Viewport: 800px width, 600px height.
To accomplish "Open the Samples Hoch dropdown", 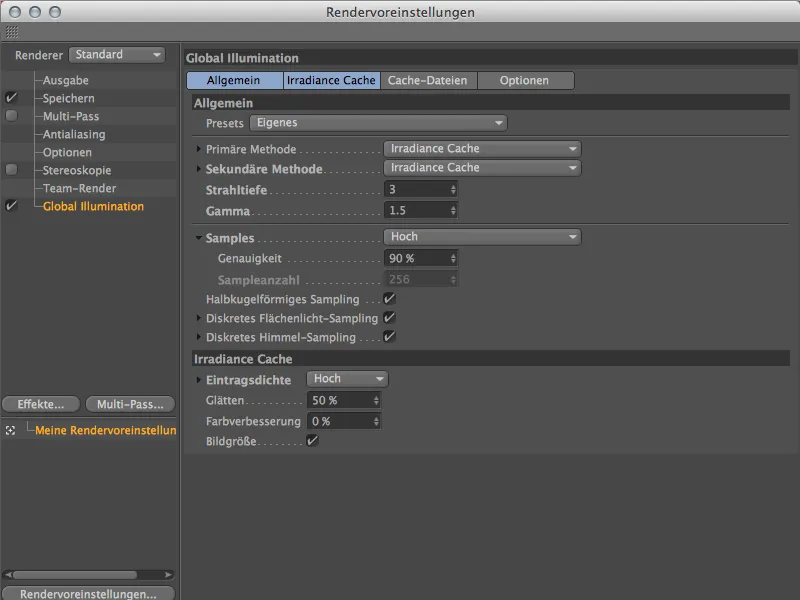I will (x=482, y=237).
